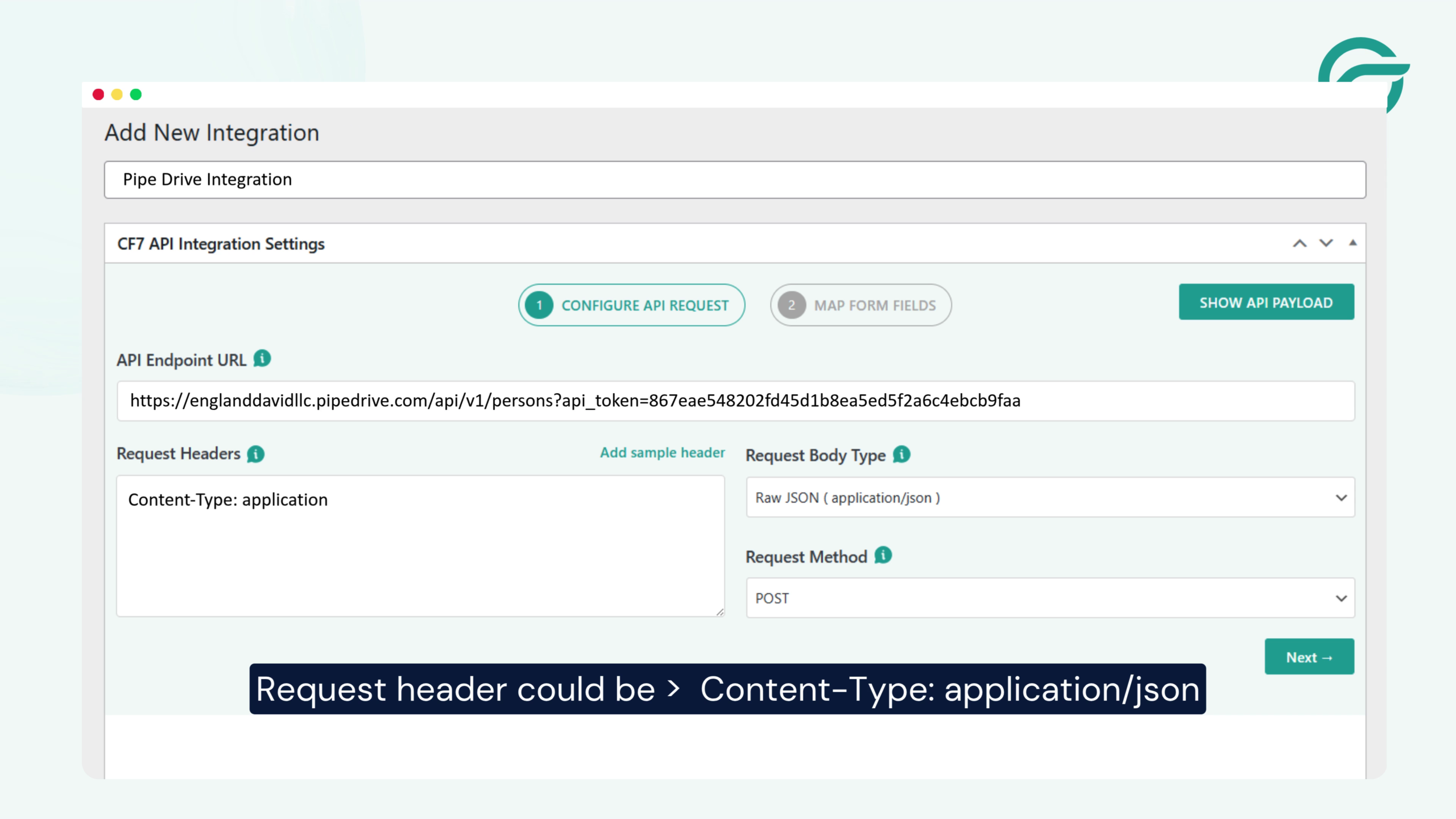Click the Add New Integration heading

(x=212, y=133)
